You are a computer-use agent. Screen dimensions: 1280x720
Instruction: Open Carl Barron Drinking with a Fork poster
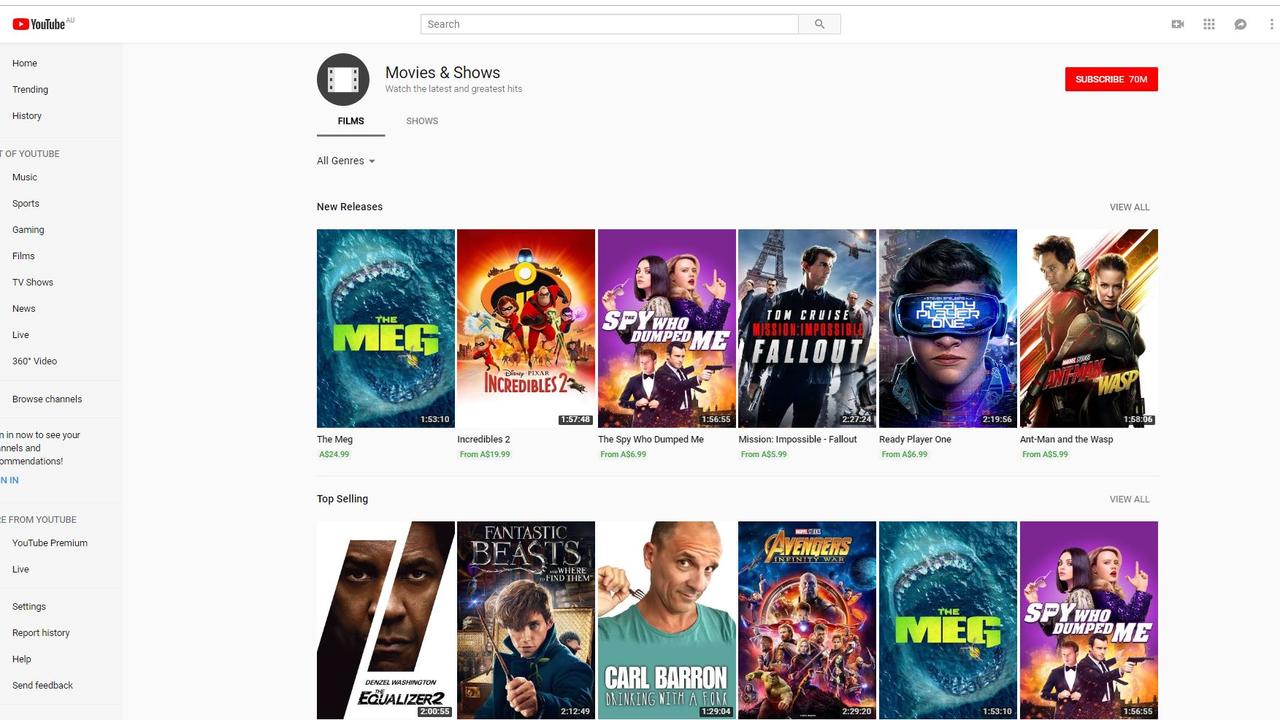click(x=667, y=620)
